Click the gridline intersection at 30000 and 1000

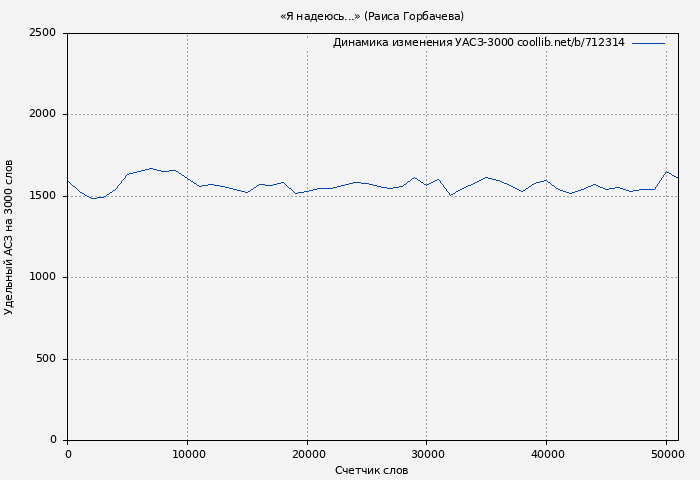coord(427,278)
